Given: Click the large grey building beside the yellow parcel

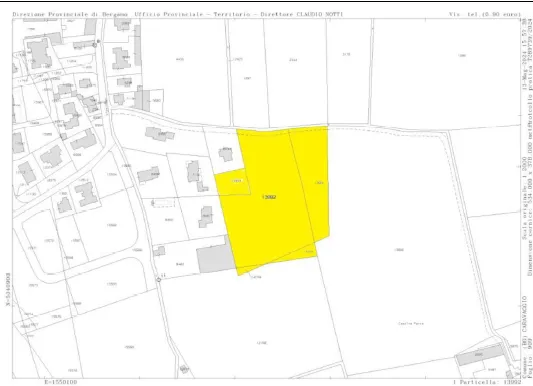Looking at the screenshot, I should coord(216,256).
